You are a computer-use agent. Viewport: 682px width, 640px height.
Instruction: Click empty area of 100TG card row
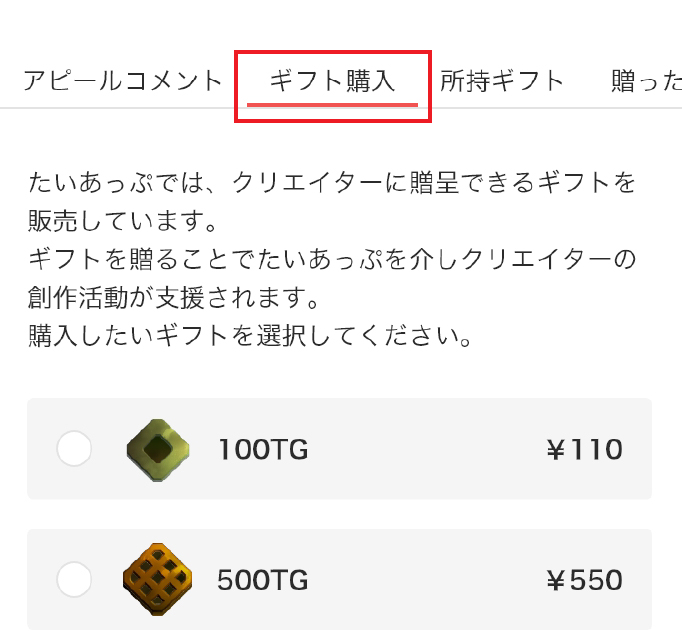(x=426, y=449)
